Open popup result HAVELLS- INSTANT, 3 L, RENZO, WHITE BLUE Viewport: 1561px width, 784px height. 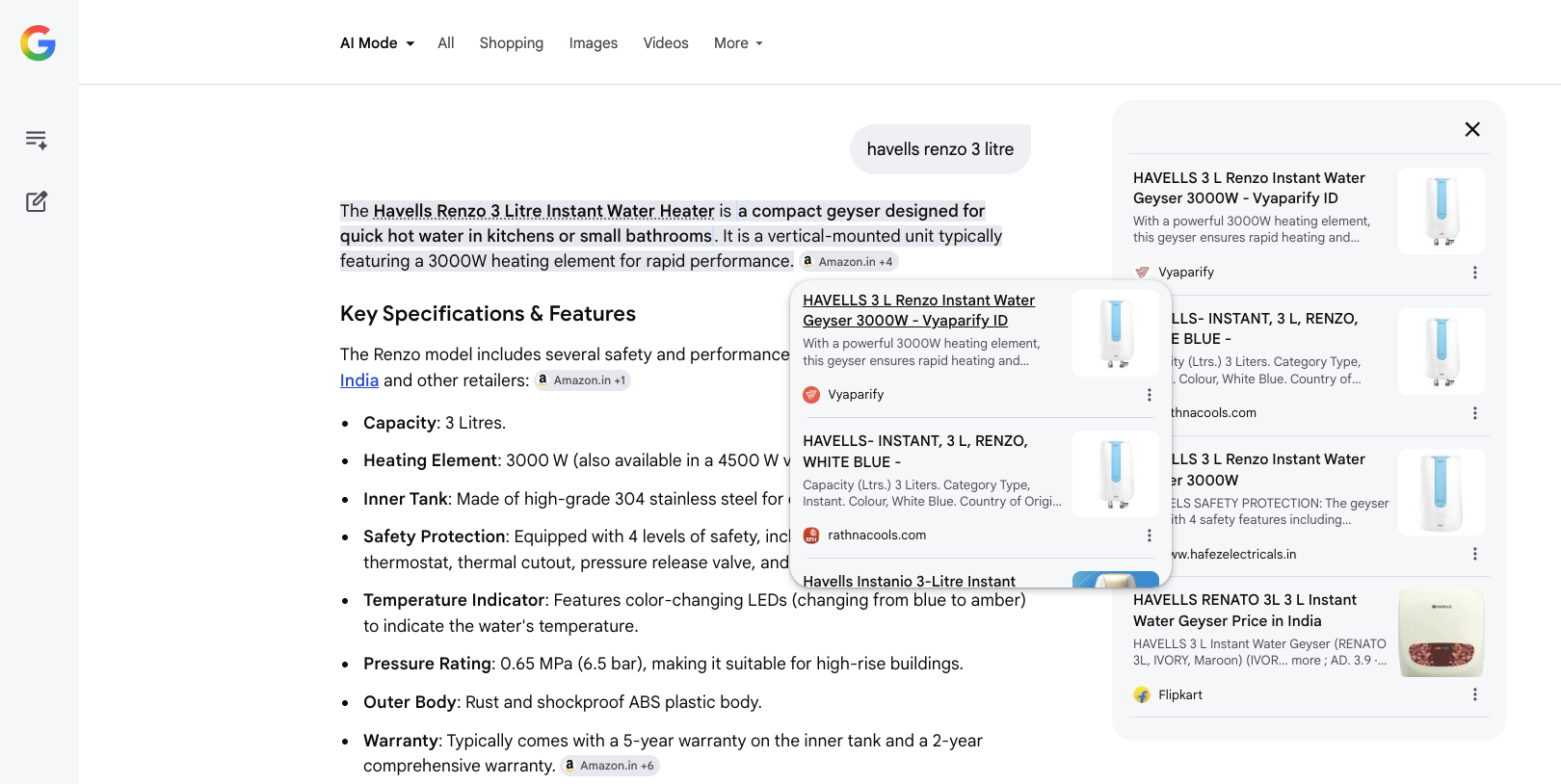click(915, 451)
